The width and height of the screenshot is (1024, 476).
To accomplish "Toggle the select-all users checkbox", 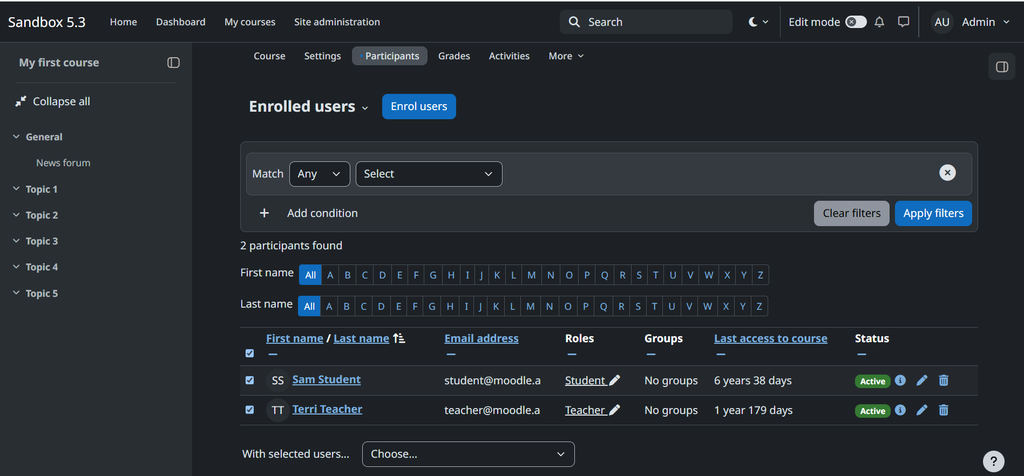I will [x=249, y=353].
